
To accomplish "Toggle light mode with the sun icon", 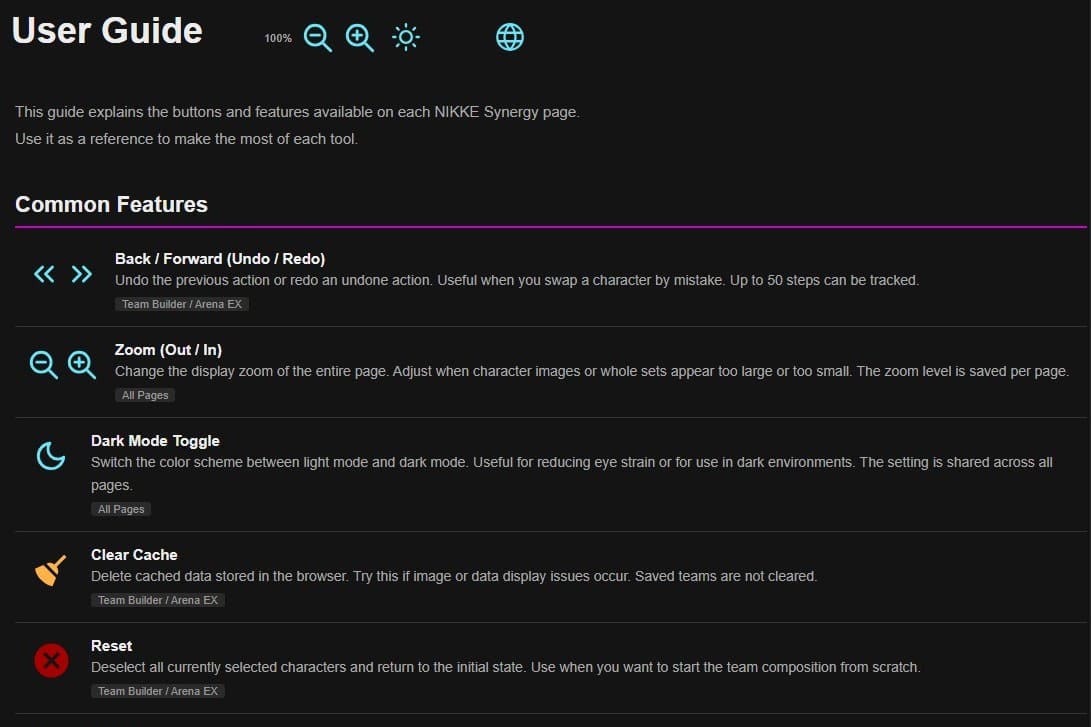I will (x=406, y=37).
